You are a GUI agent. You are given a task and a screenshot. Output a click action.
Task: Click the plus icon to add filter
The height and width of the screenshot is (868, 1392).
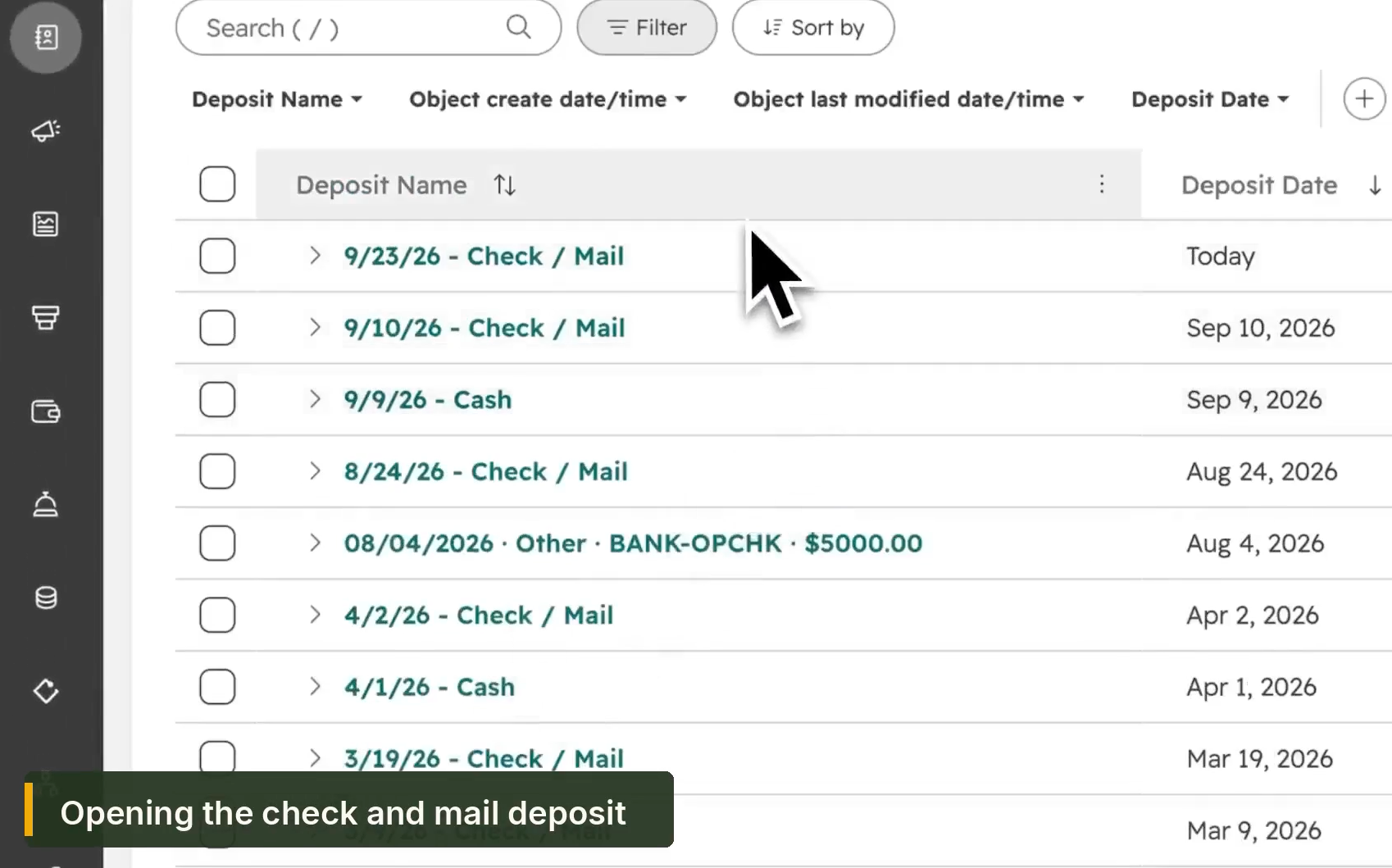coord(1364,99)
